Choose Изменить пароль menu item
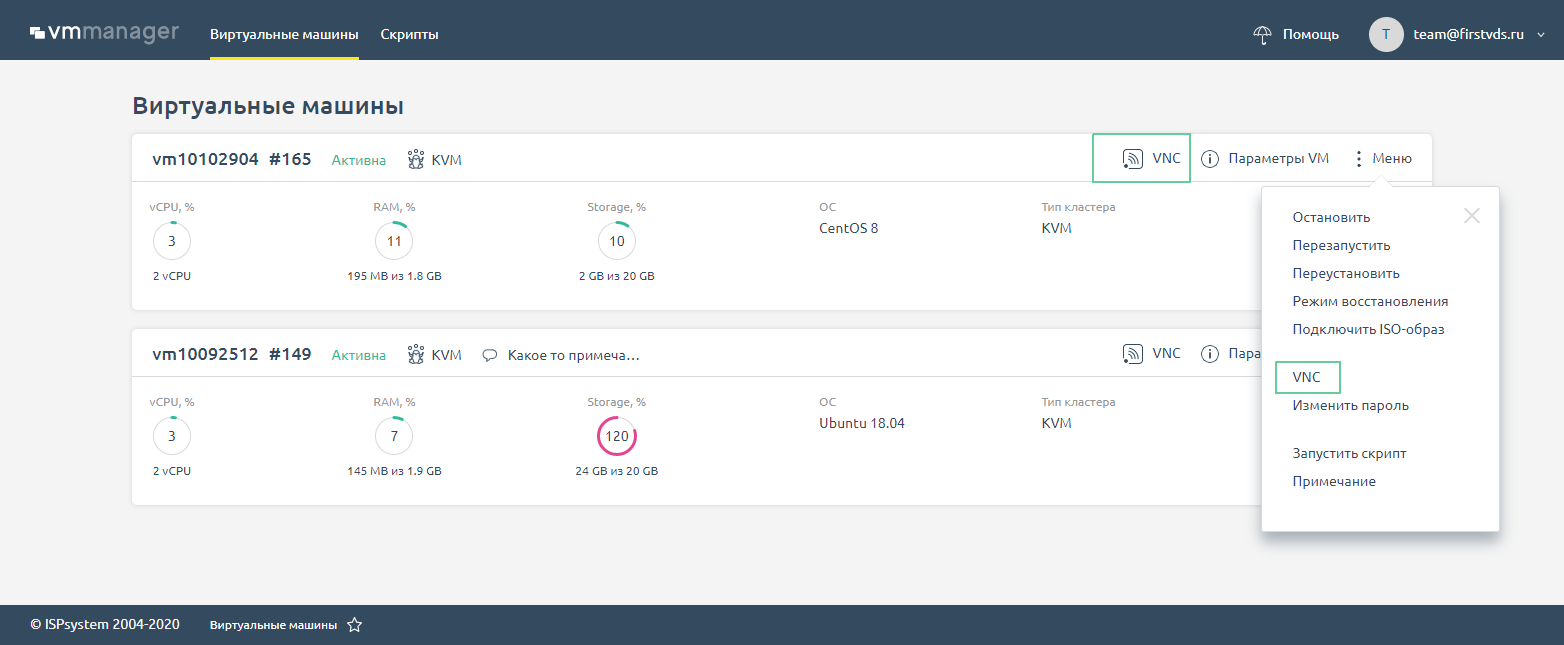Viewport: 1564px width, 645px height. (1350, 406)
